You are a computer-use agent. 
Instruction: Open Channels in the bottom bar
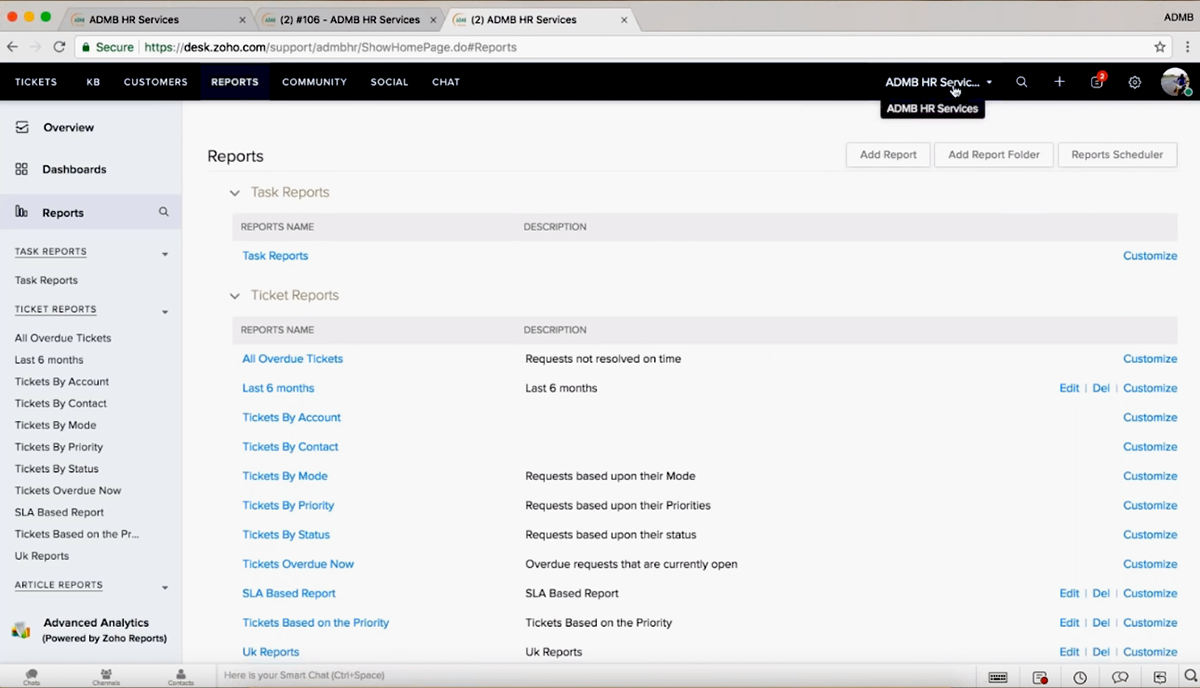tap(106, 677)
